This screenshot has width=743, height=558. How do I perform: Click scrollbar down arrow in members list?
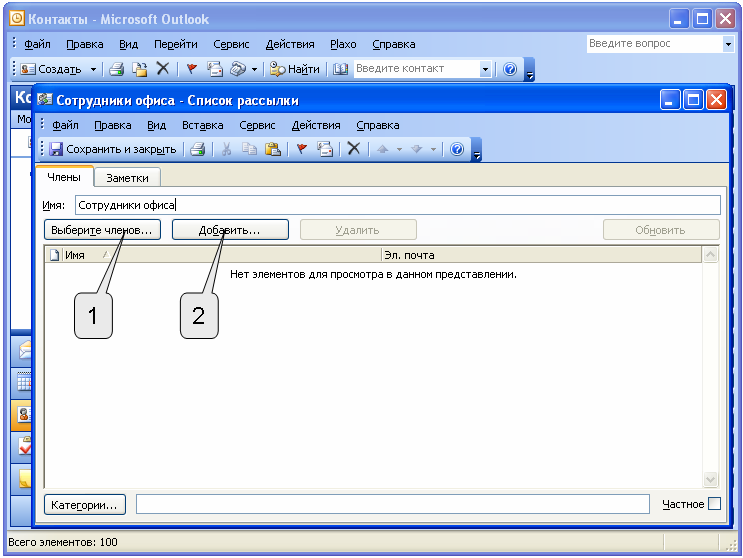click(710, 479)
